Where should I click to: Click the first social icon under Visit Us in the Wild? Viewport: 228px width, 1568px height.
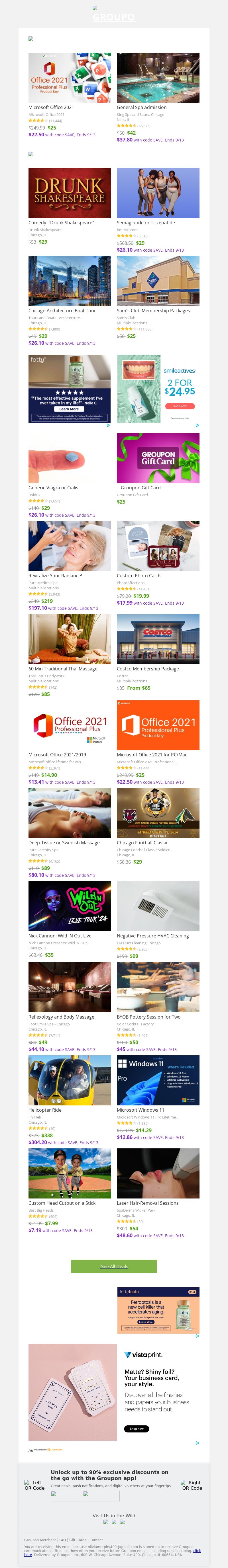[x=106, y=1522]
